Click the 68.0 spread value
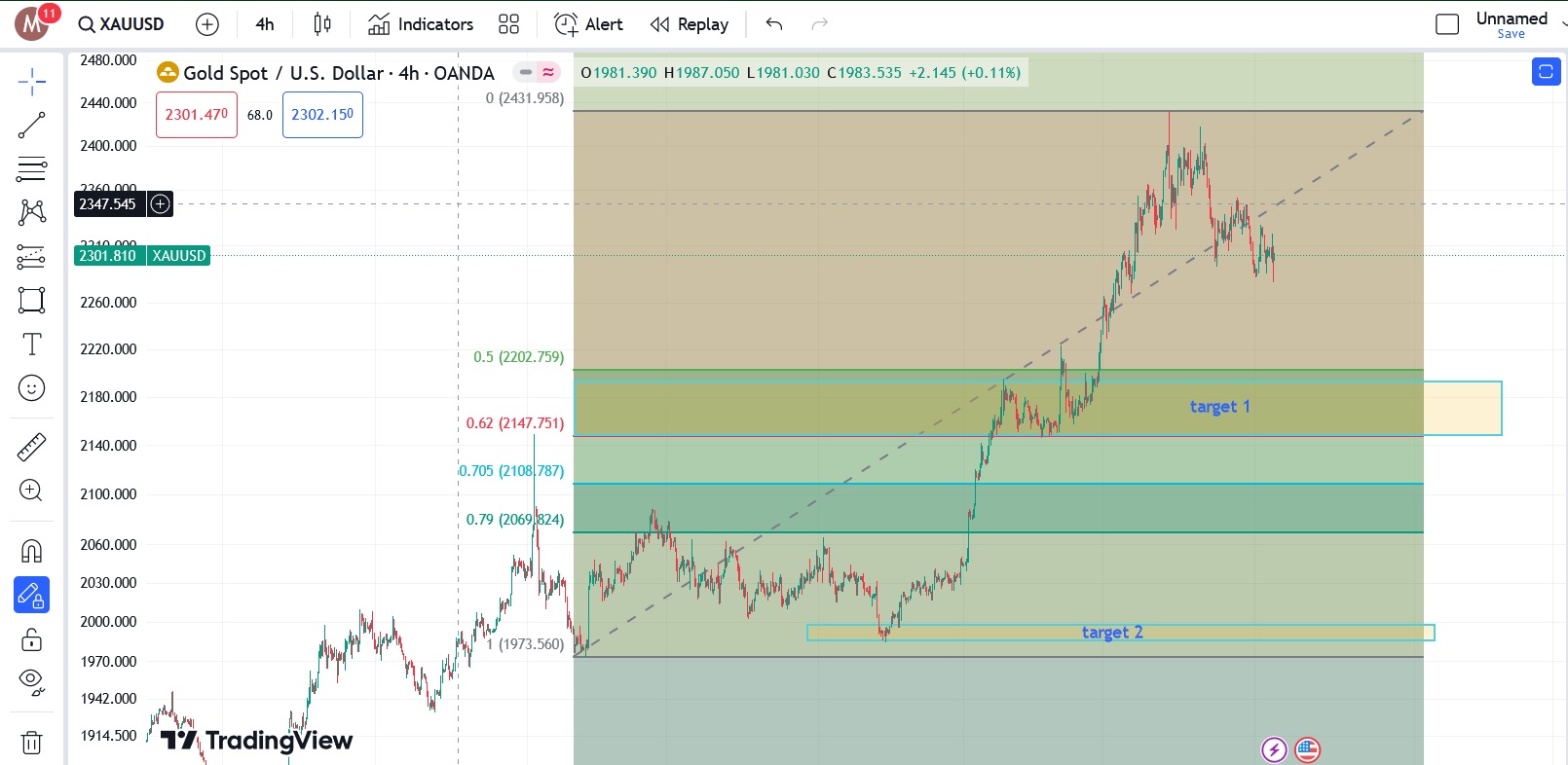Viewport: 1568px width, 765px height. (260, 116)
